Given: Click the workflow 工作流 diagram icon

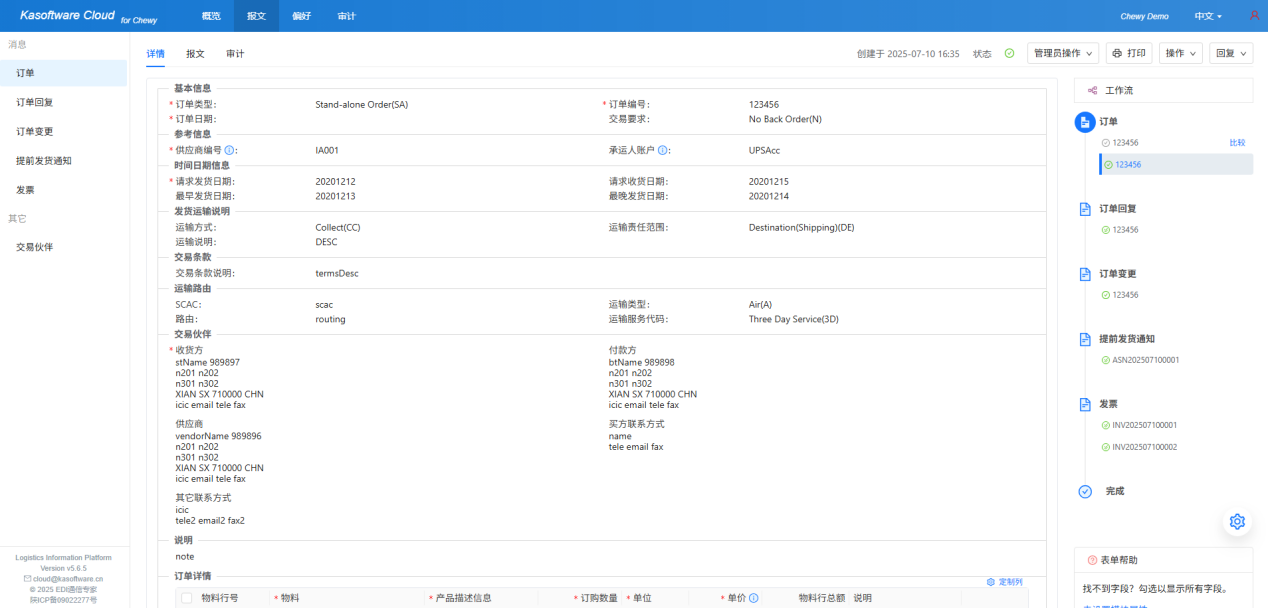Looking at the screenshot, I should [x=1093, y=90].
